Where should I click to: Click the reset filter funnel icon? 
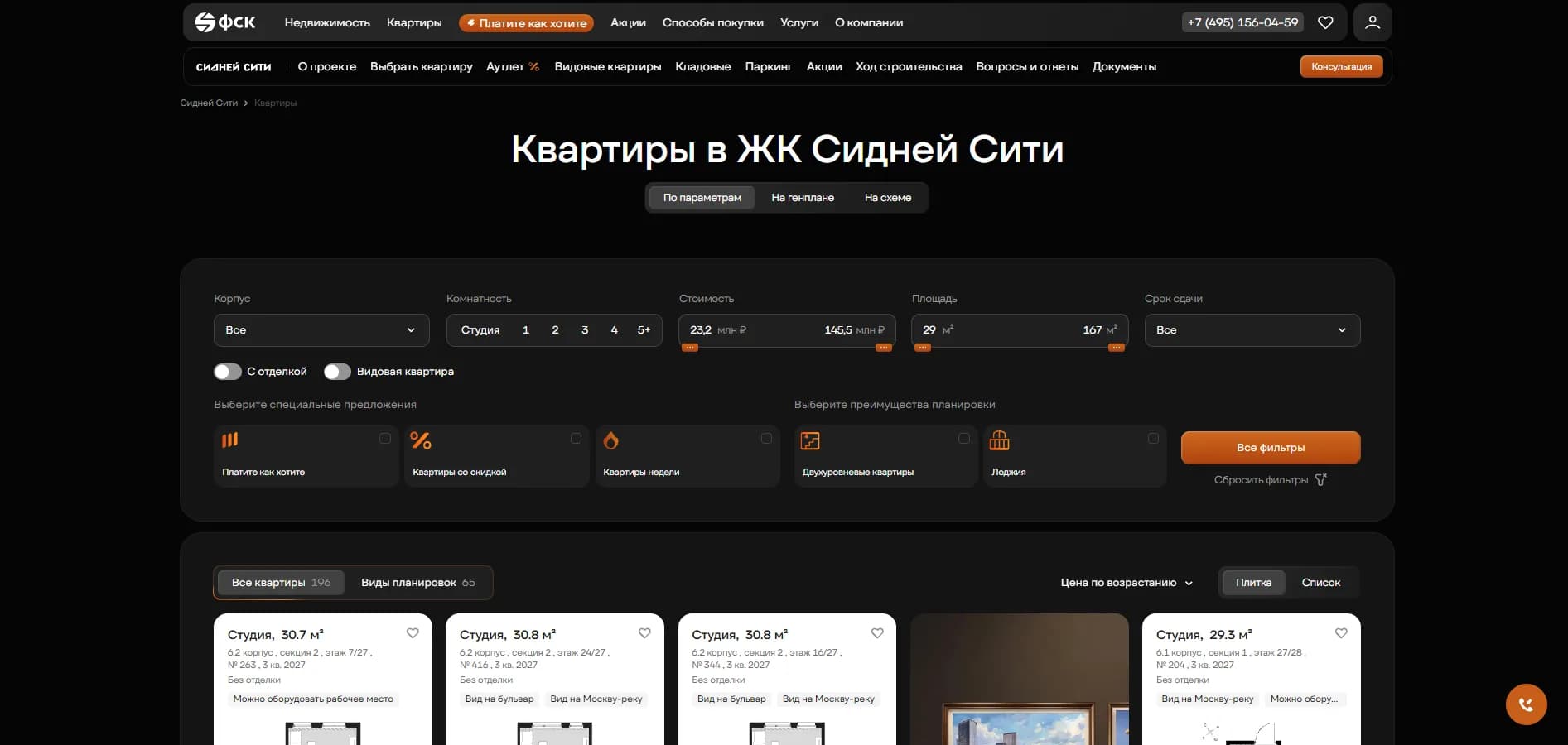click(x=1320, y=480)
